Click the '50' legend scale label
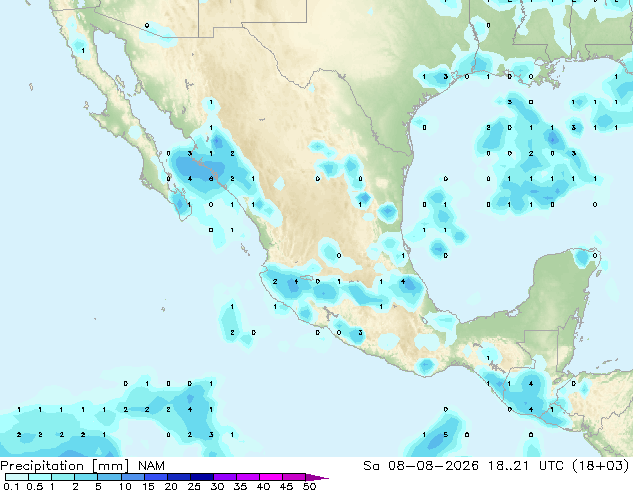The height and width of the screenshot is (490, 634). click(x=309, y=486)
